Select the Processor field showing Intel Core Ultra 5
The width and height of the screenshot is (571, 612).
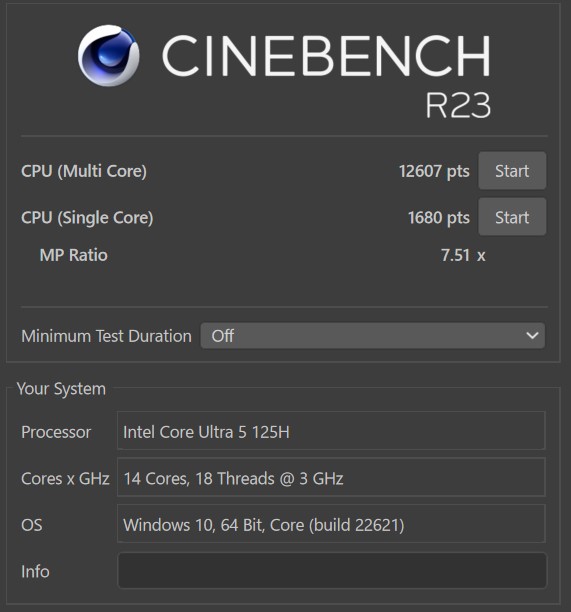pos(331,431)
